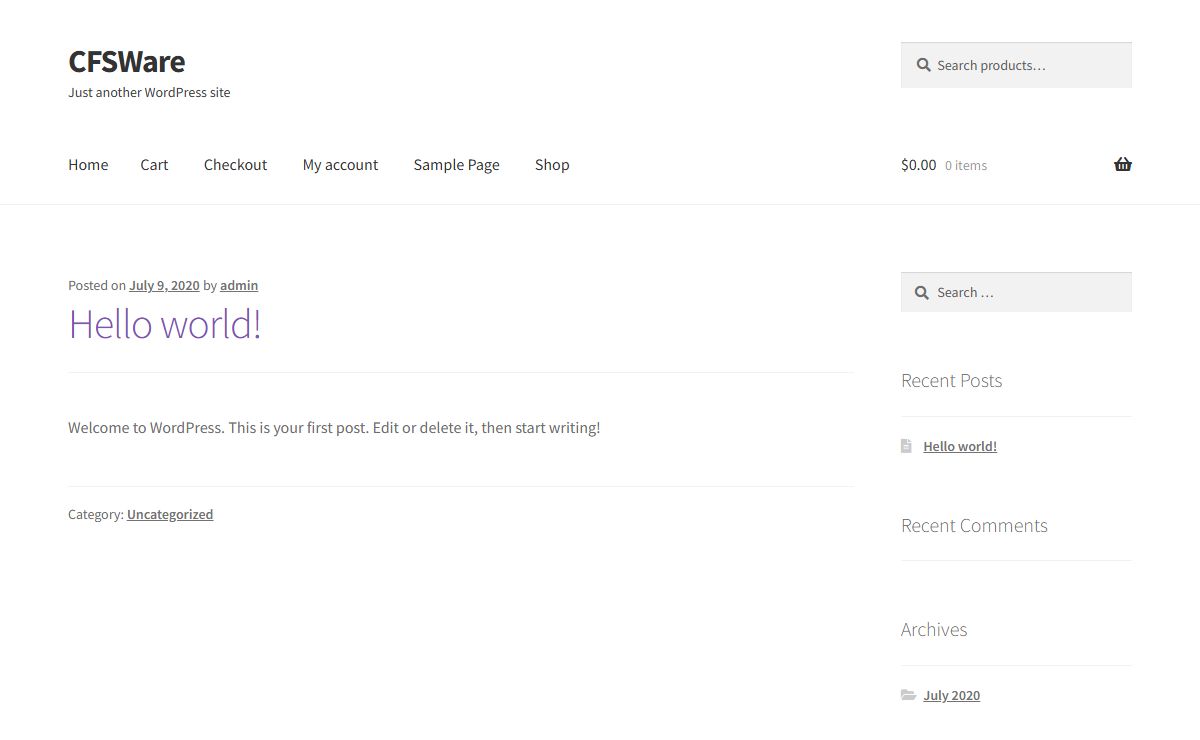Click the Archives heading
The width and height of the screenshot is (1200, 740).
tap(934, 629)
